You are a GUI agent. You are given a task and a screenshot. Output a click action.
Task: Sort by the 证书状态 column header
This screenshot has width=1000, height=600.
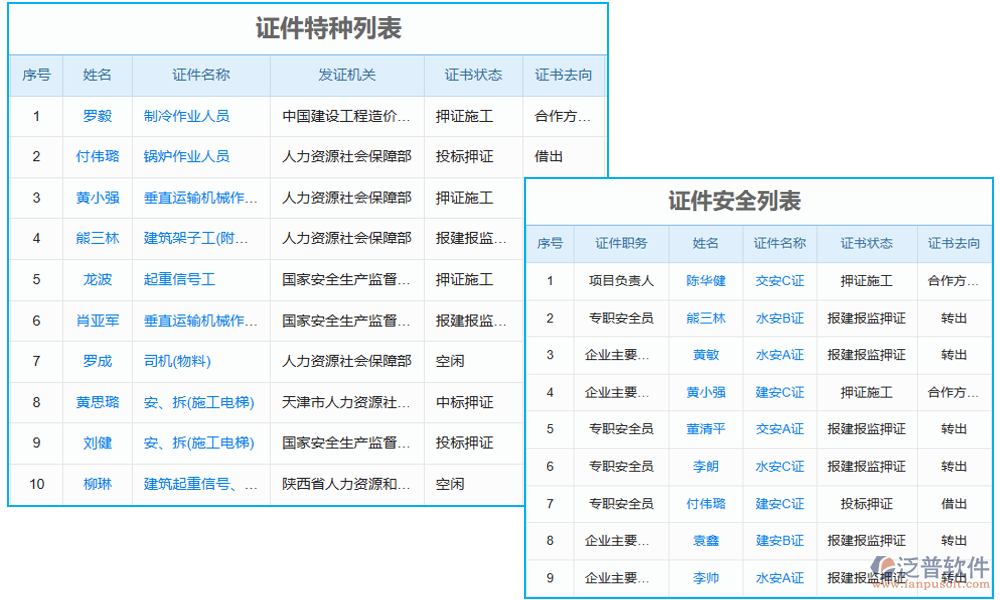(x=472, y=76)
